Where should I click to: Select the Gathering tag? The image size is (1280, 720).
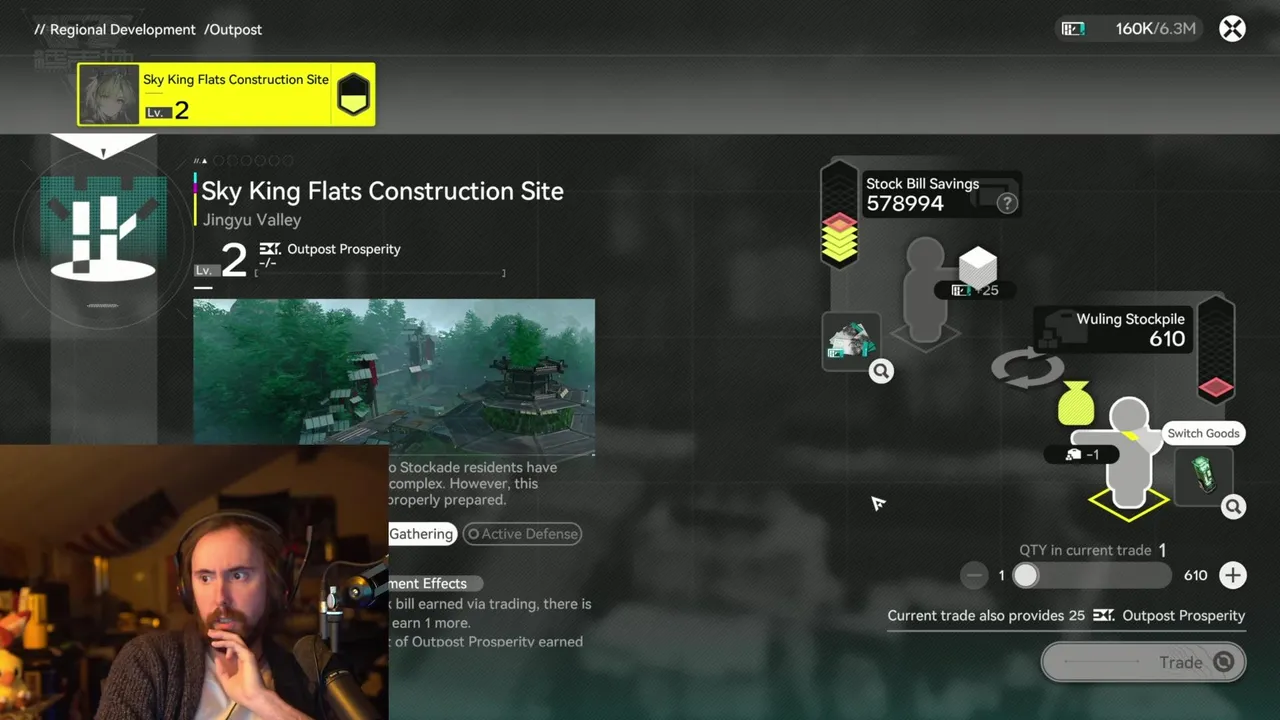421,534
